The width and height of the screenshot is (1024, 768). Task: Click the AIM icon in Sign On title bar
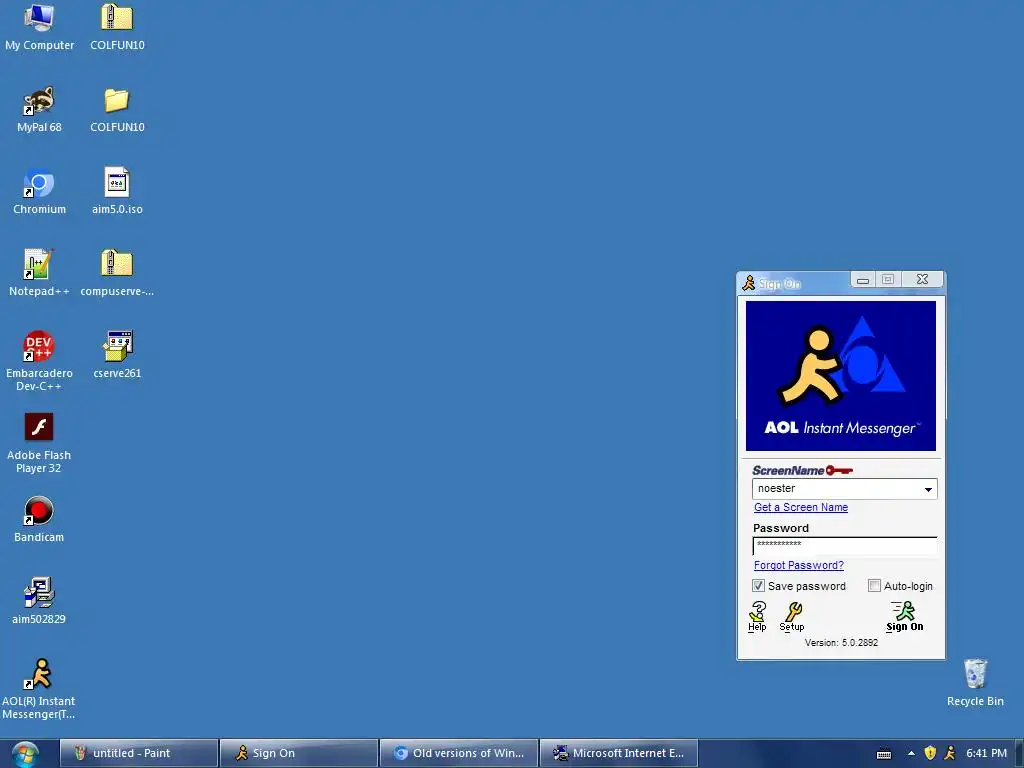[748, 283]
